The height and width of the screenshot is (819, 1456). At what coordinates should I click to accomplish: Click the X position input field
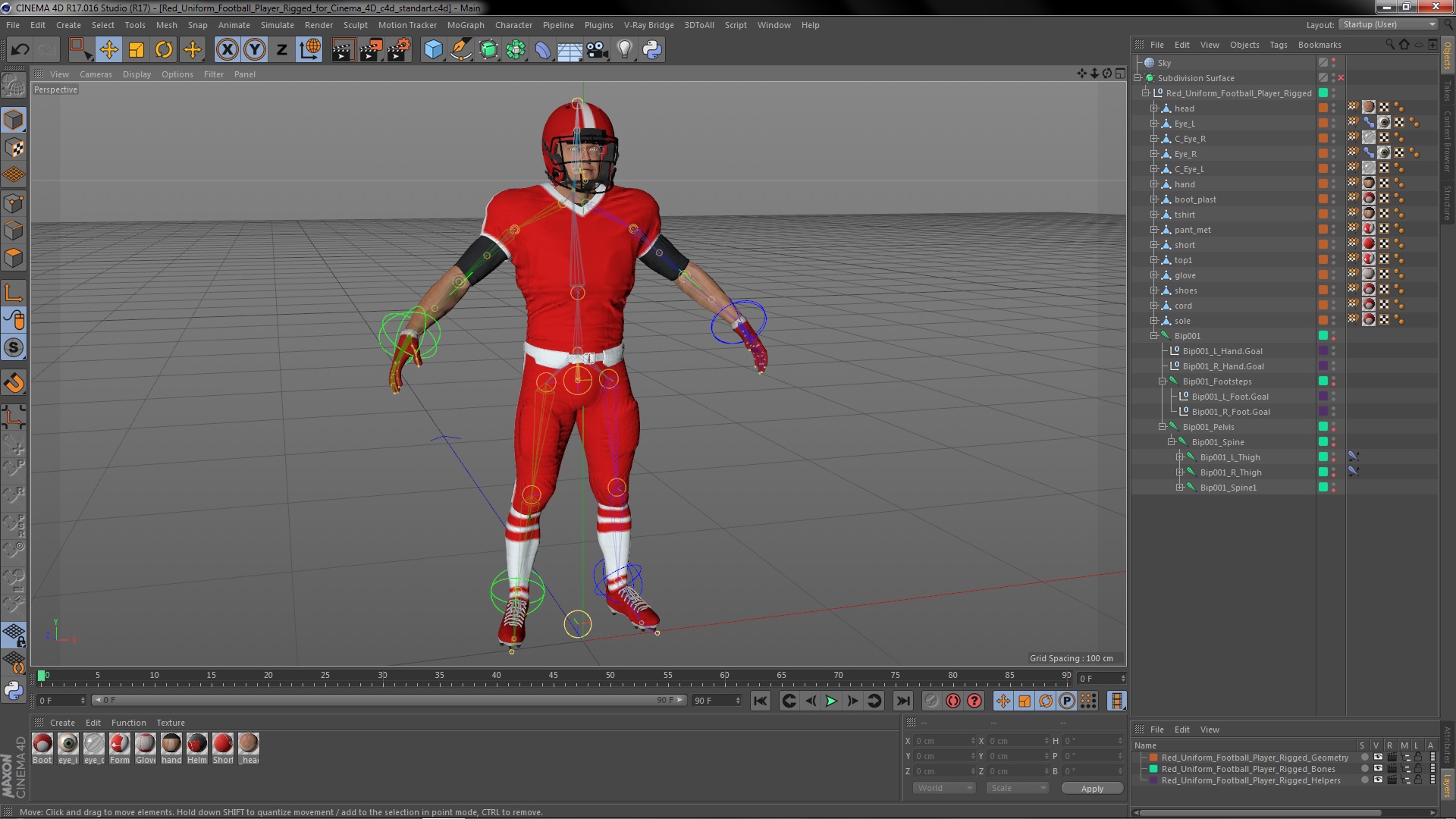(945, 741)
